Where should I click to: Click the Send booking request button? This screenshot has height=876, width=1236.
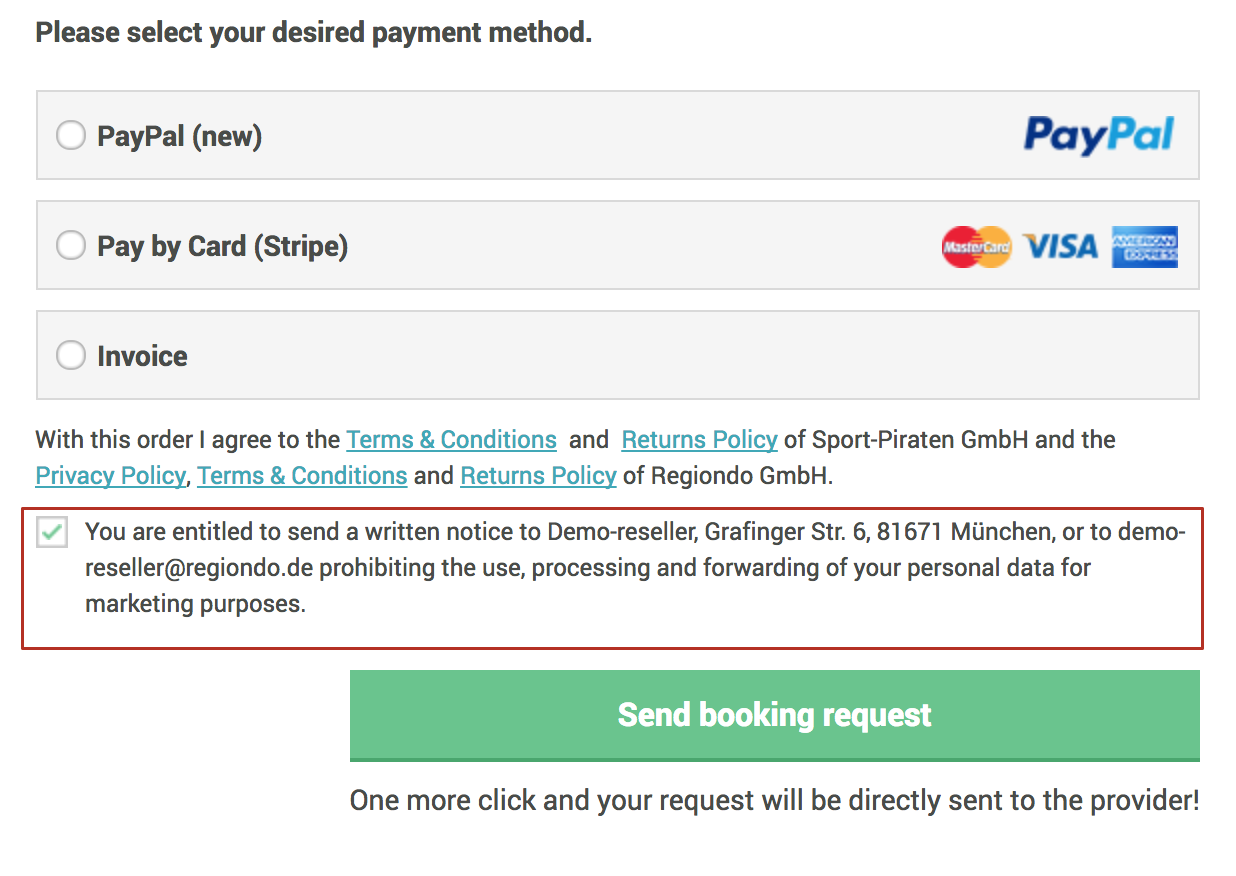[774, 716]
